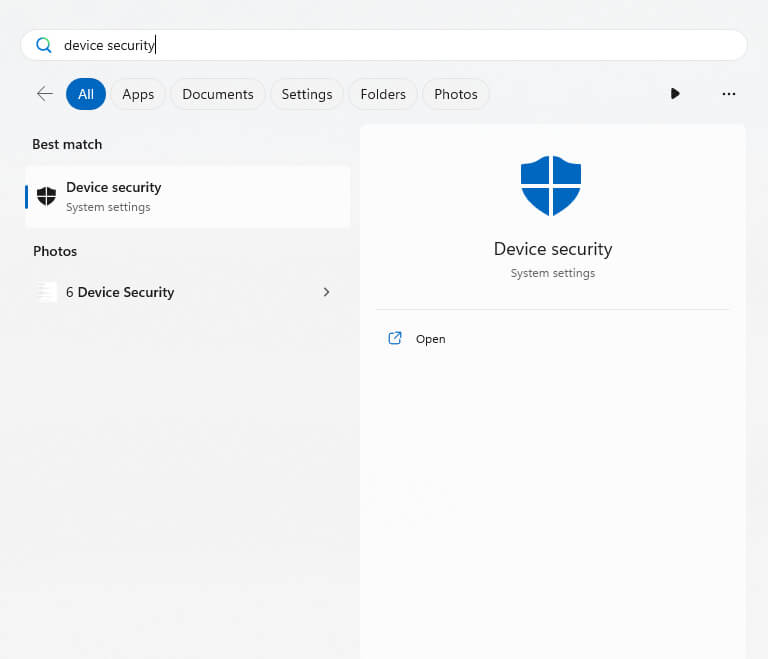Image resolution: width=768 pixels, height=659 pixels.
Task: Click the Device security title in the preview pane
Action: pyautogui.click(x=552, y=249)
